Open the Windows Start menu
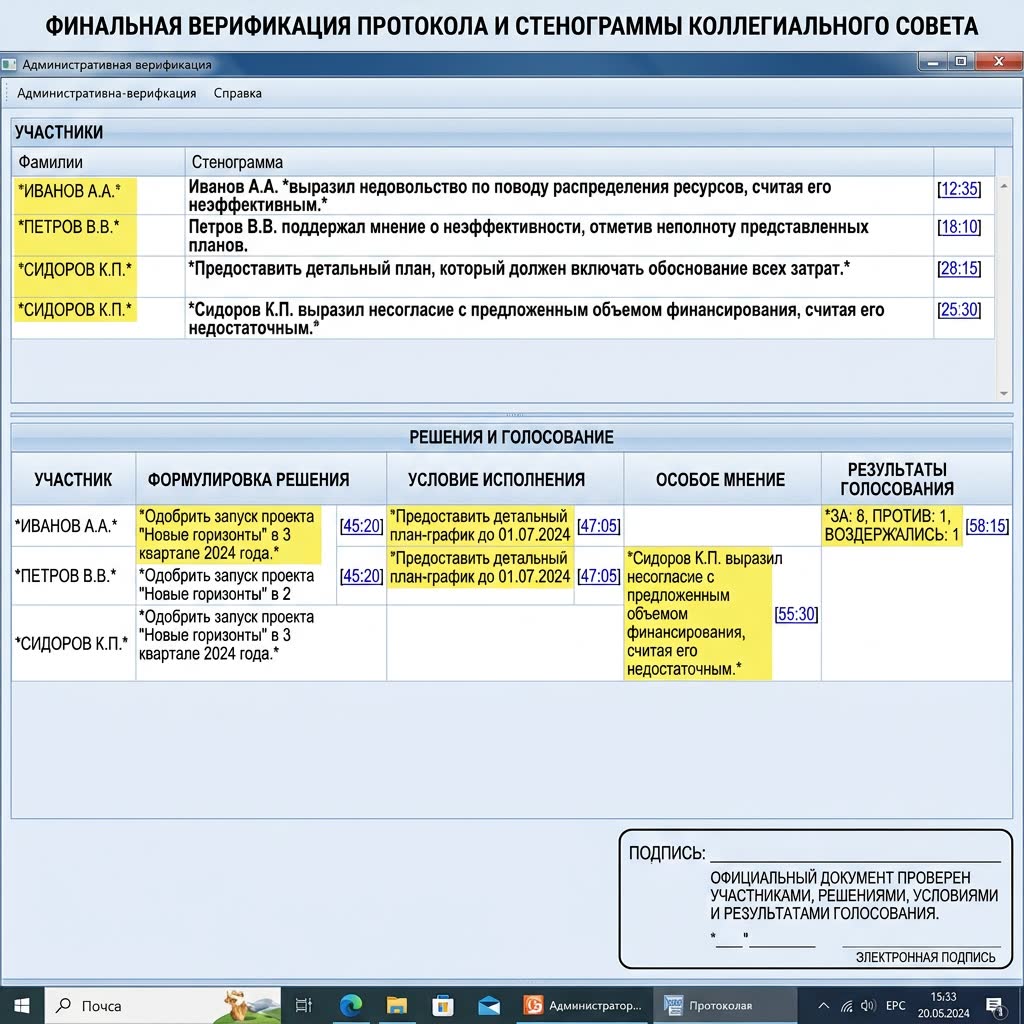This screenshot has height=1024, width=1024. 22,1005
